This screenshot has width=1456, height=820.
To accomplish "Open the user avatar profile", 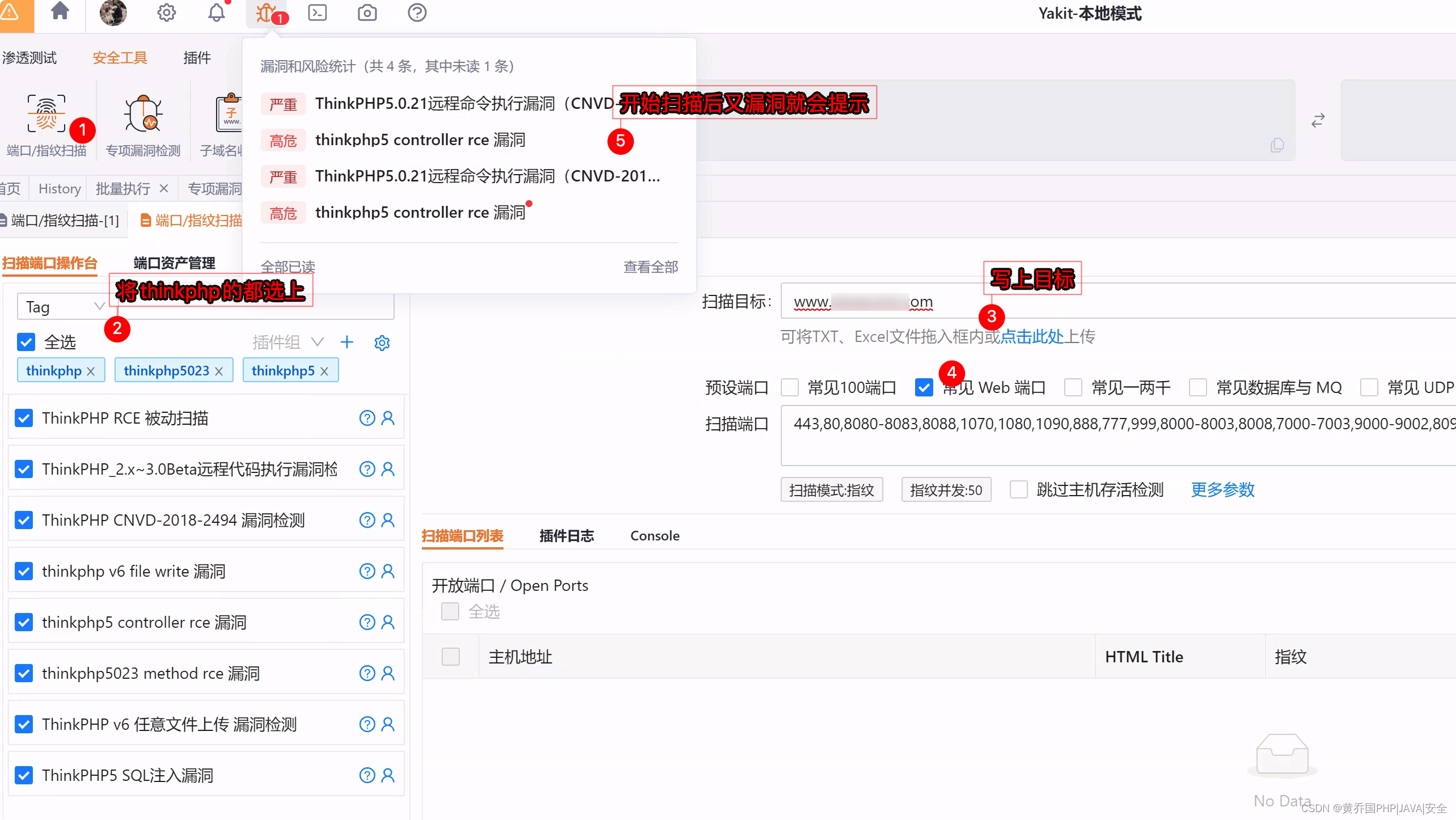I will point(113,12).
